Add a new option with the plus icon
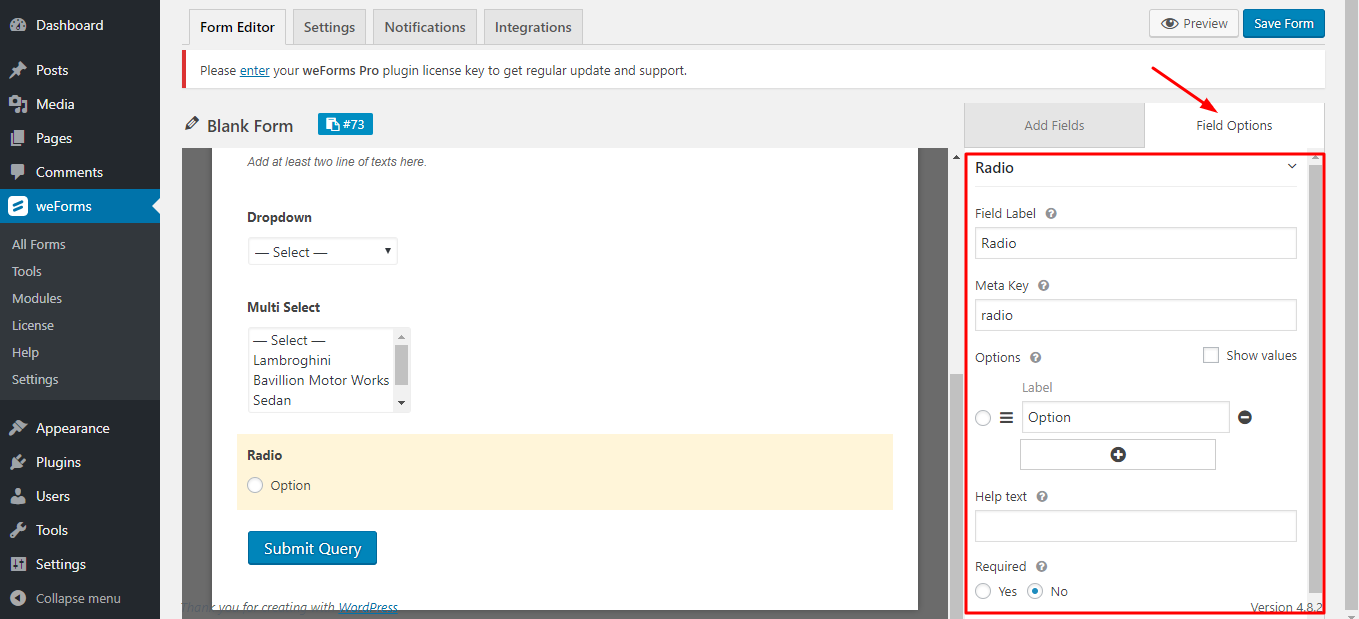Viewport: 1359px width, 619px height. tap(1118, 454)
